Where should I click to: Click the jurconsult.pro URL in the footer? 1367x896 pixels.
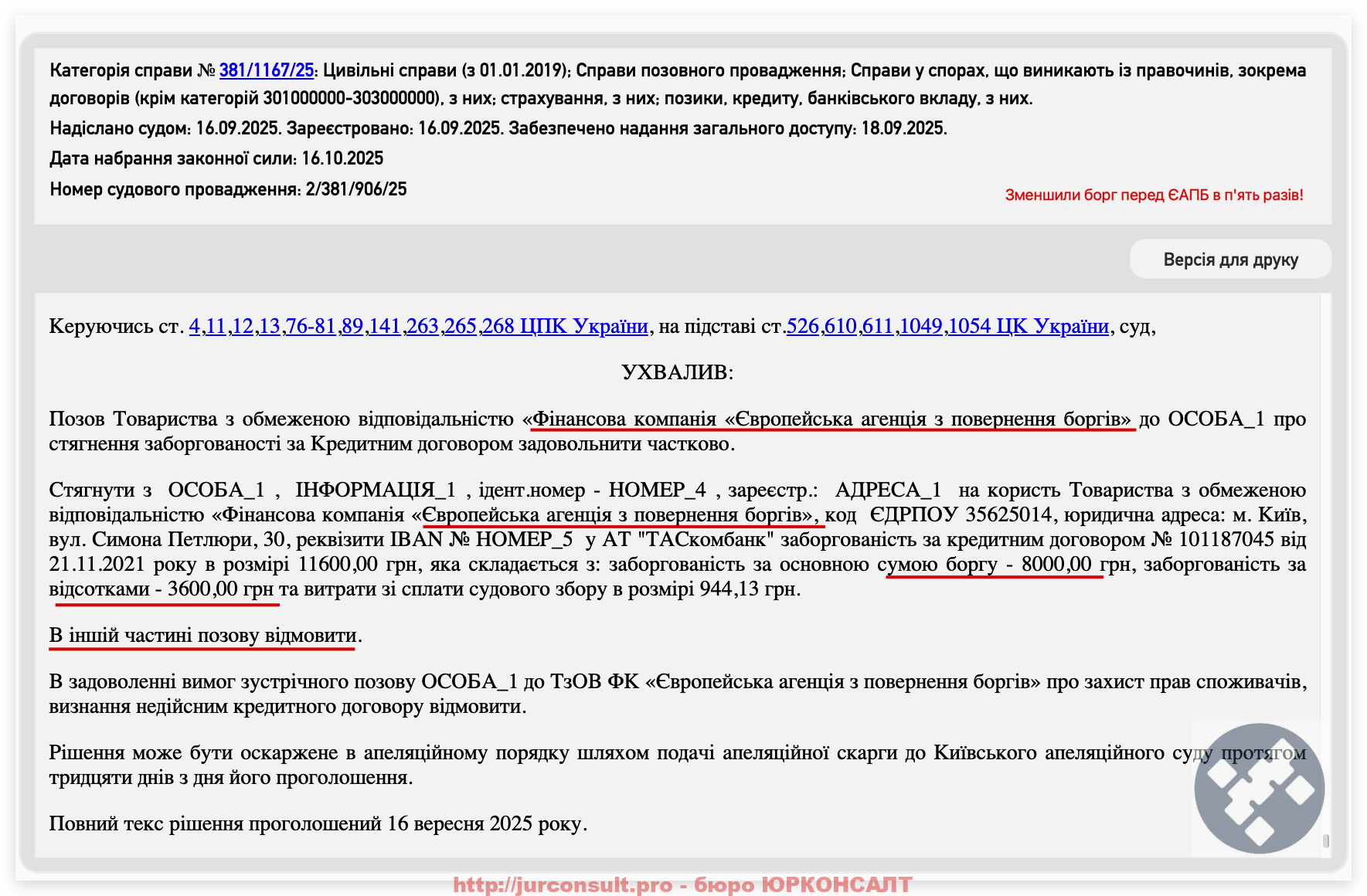click(562, 884)
